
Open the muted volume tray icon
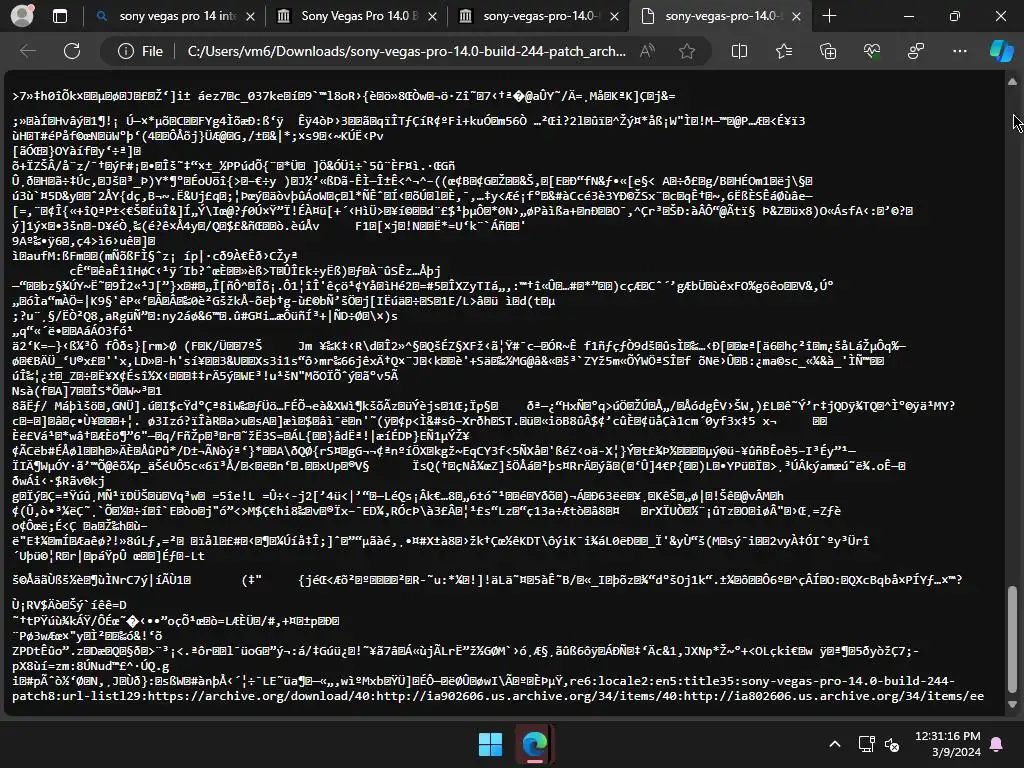click(892, 744)
